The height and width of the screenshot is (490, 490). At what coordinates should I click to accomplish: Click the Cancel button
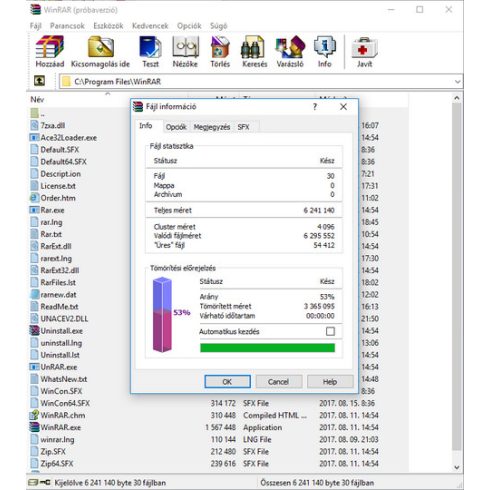coord(279,382)
